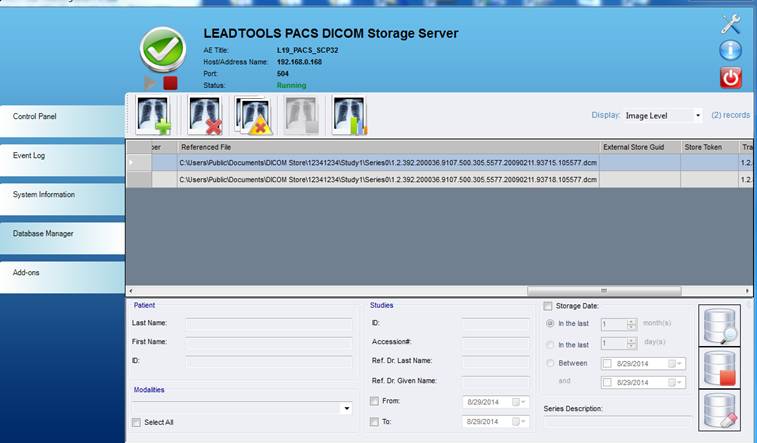Click the Accession# field
The height and width of the screenshot is (443, 757).
point(495,342)
